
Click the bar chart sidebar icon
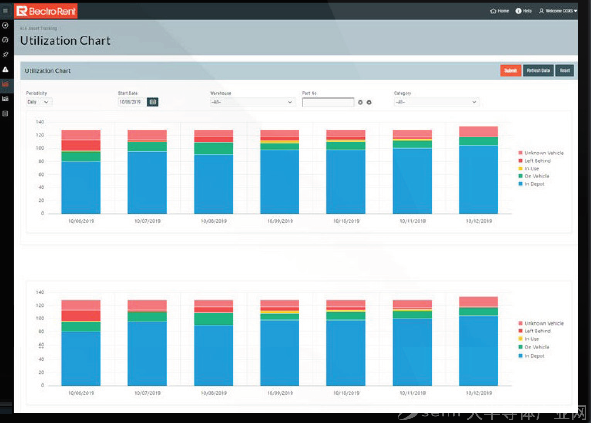point(5,99)
